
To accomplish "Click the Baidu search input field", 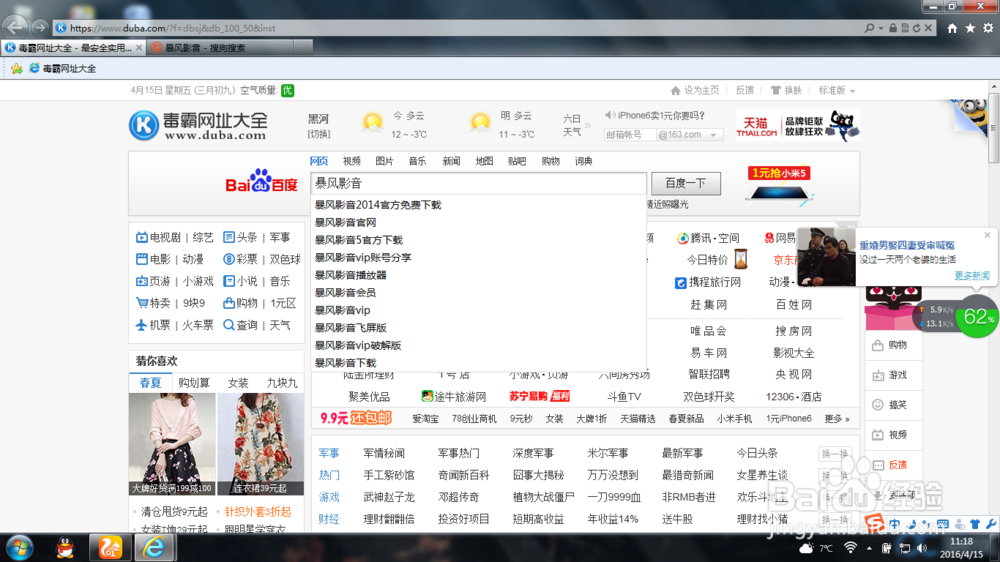I will tap(478, 184).
